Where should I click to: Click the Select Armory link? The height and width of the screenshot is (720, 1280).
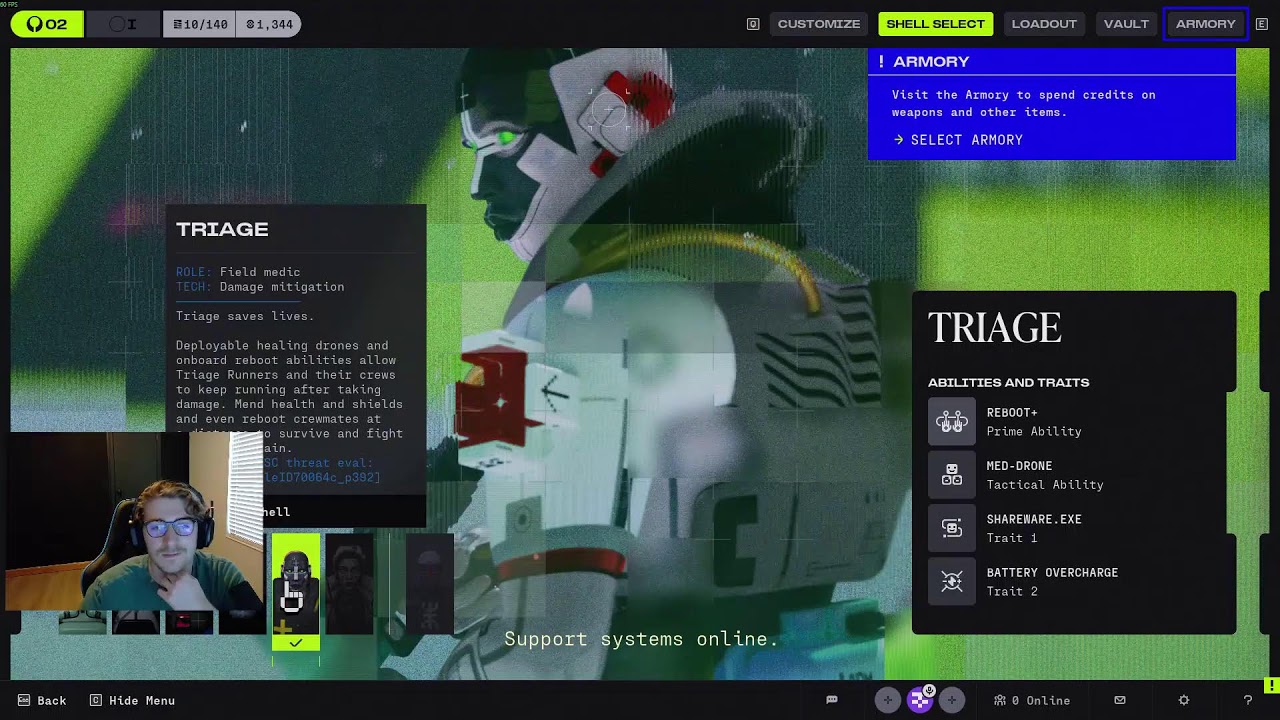958,140
